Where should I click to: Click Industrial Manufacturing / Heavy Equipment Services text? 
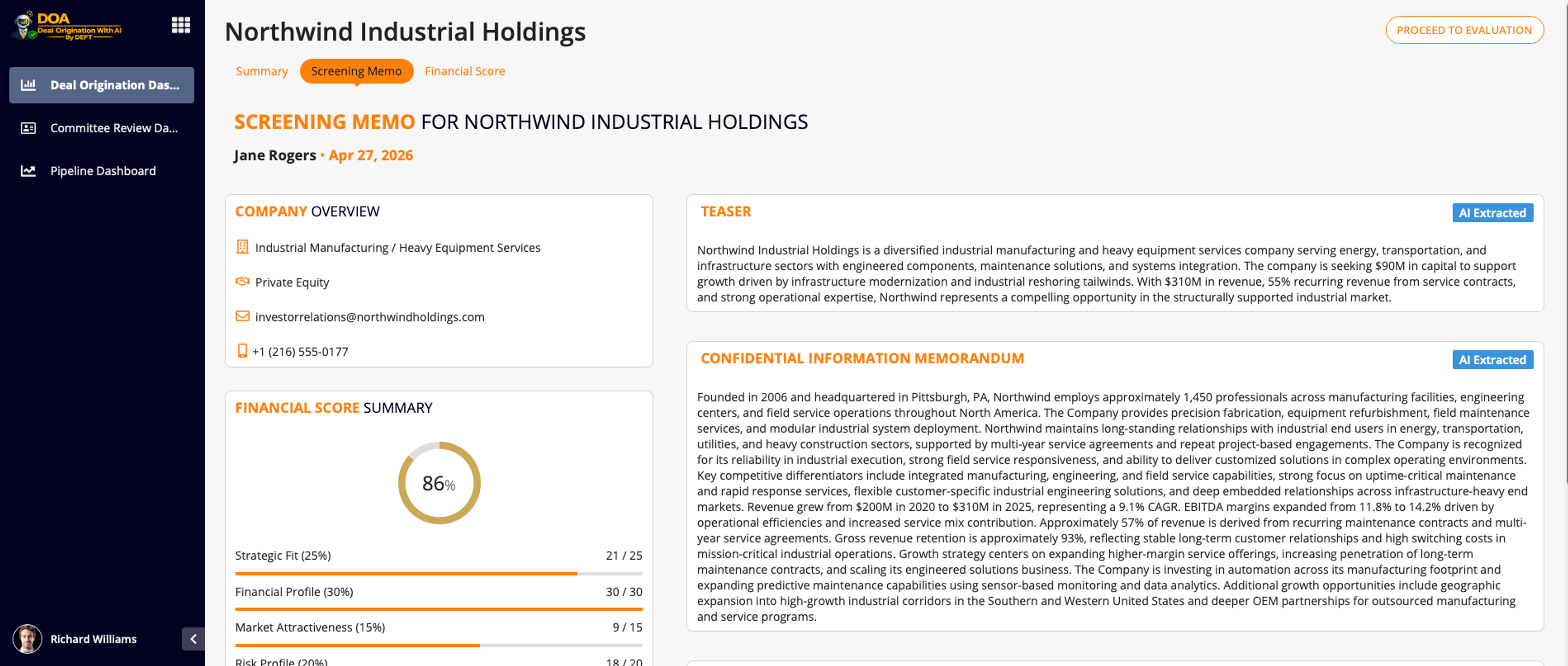click(397, 248)
